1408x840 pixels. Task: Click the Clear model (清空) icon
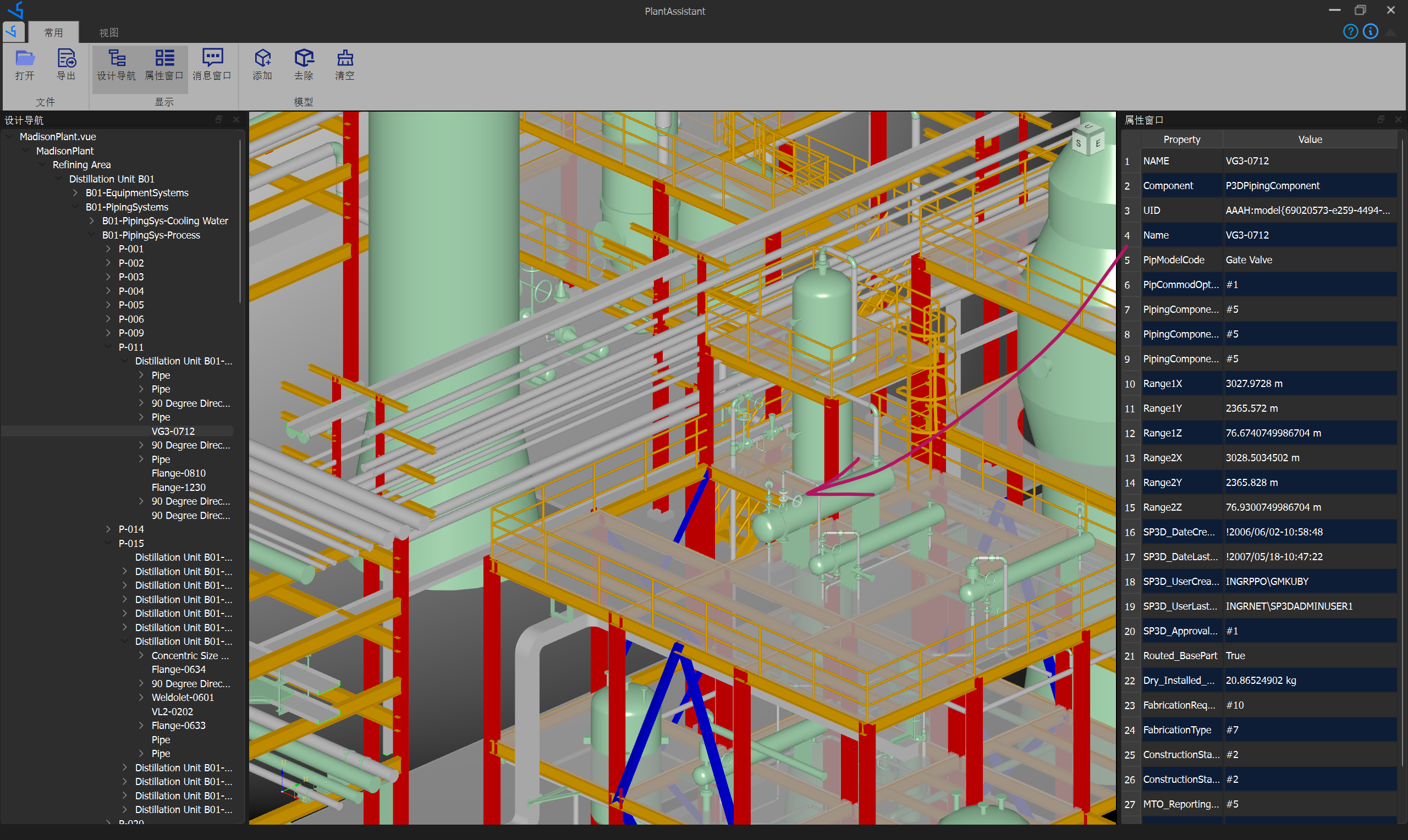coord(345,58)
